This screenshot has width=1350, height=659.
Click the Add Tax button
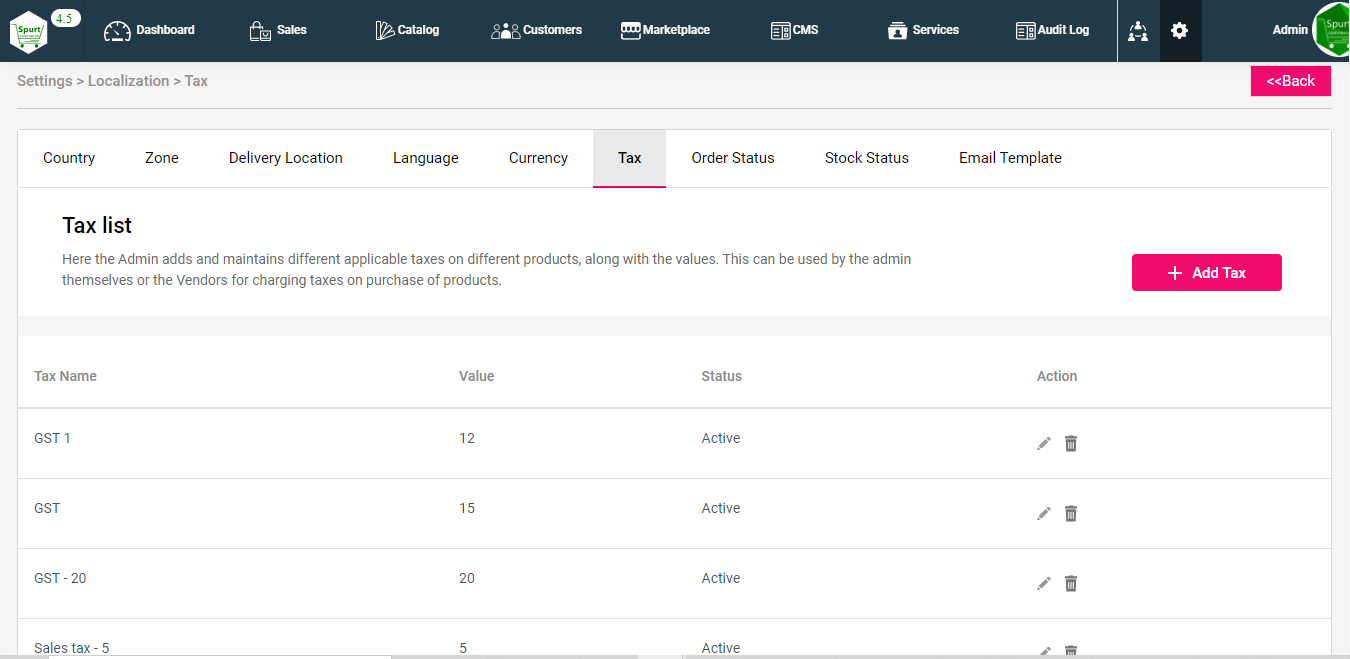tap(1207, 272)
